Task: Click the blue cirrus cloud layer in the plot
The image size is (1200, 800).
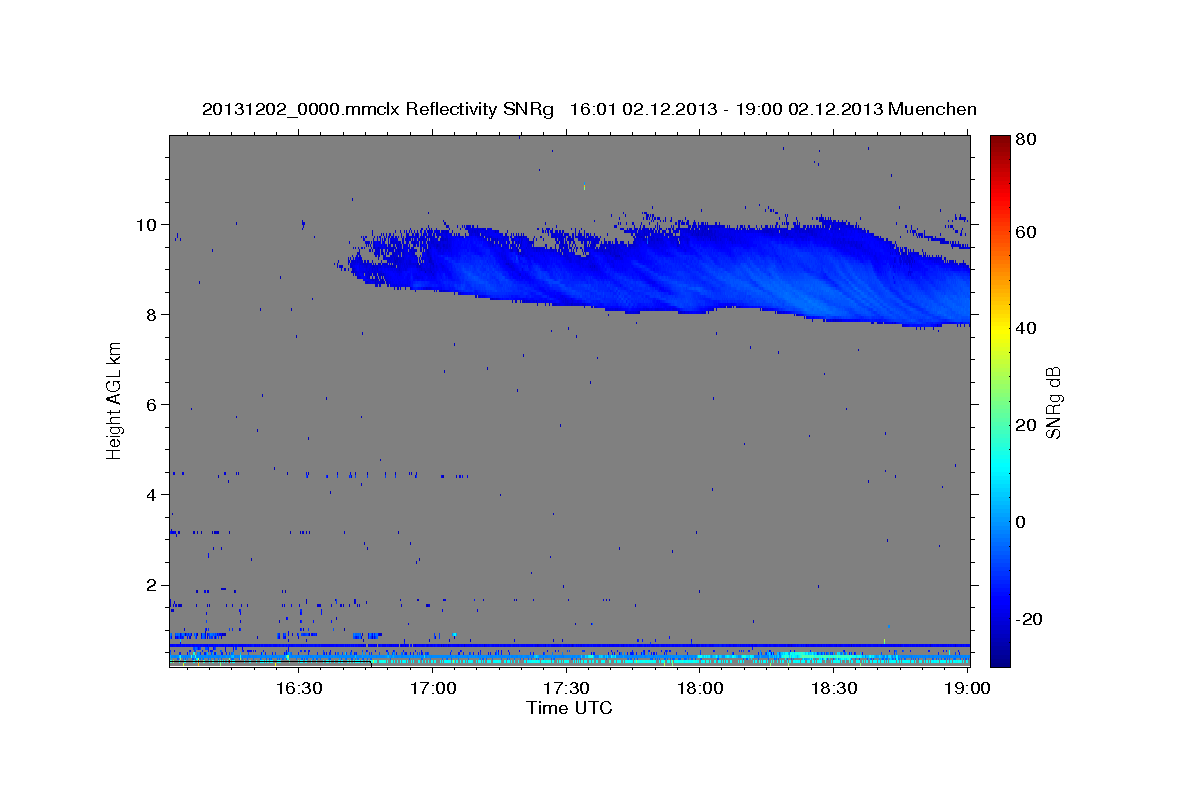Action: 690,270
